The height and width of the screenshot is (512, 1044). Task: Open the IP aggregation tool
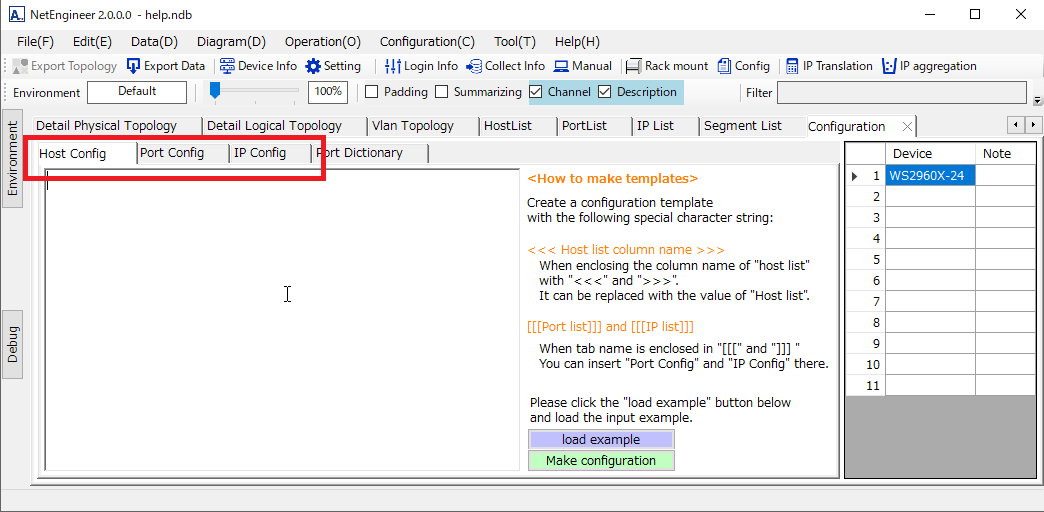click(889, 66)
